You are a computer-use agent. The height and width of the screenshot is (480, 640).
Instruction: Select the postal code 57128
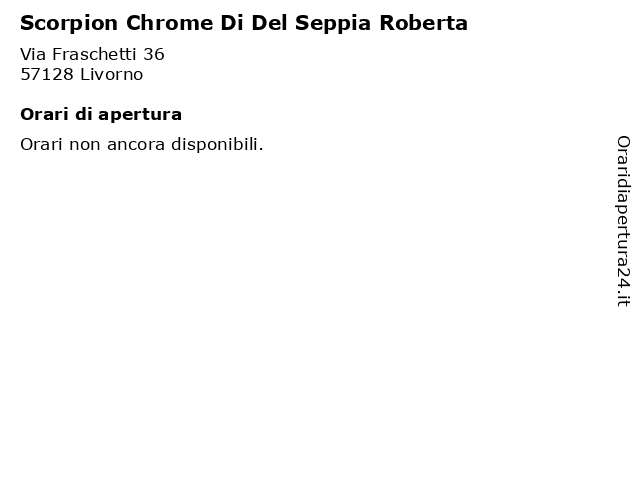(47, 75)
